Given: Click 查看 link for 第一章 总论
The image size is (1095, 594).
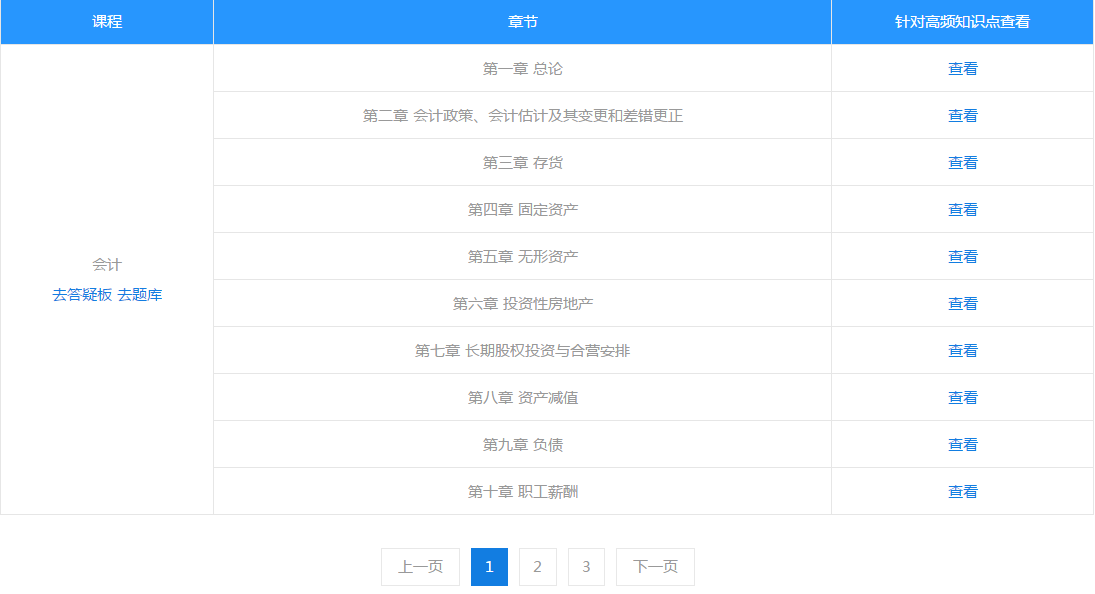Looking at the screenshot, I should click(x=962, y=69).
